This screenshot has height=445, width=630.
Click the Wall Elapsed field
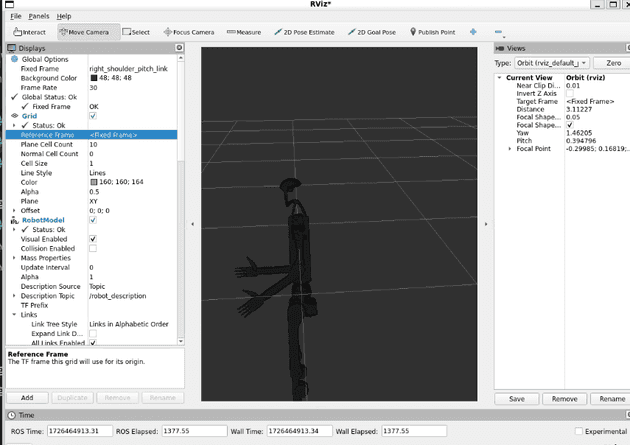pos(414,431)
